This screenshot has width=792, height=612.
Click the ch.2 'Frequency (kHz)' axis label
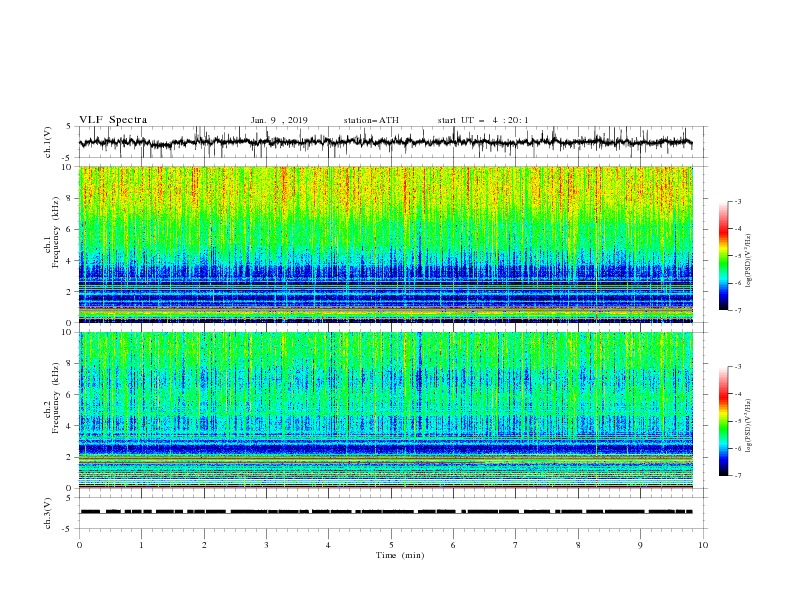[56, 398]
